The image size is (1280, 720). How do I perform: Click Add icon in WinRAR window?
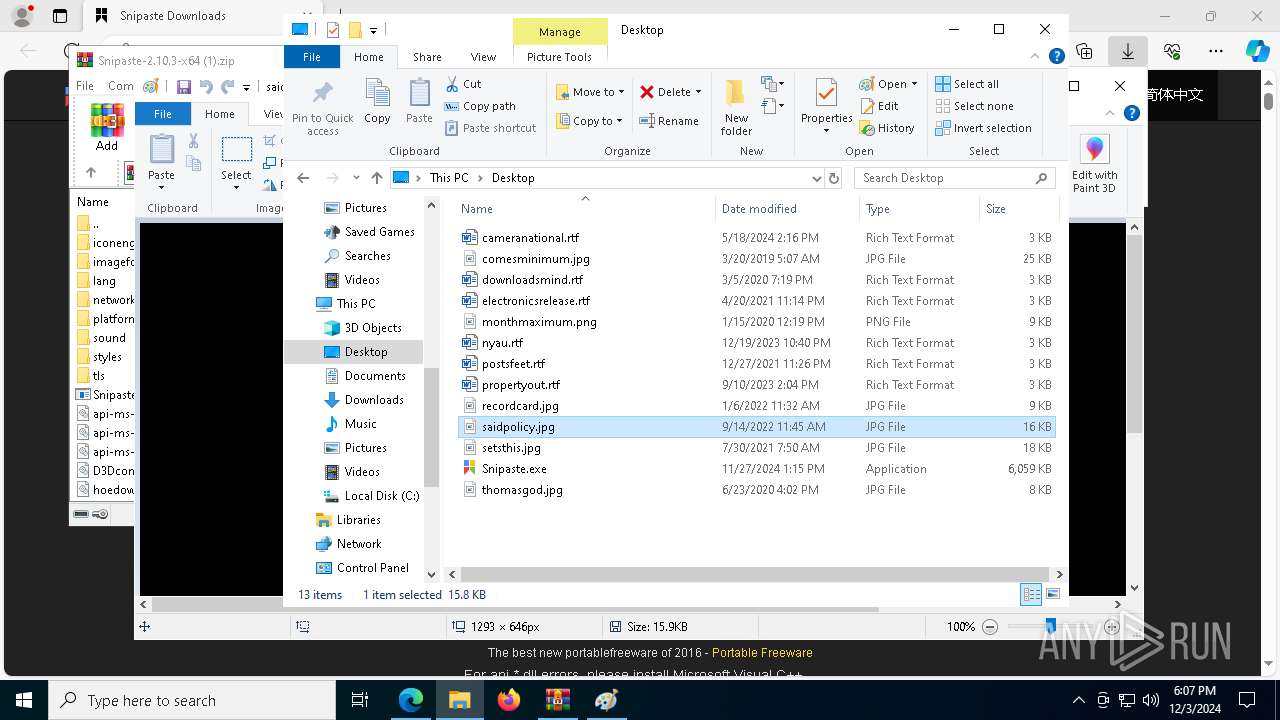(107, 127)
